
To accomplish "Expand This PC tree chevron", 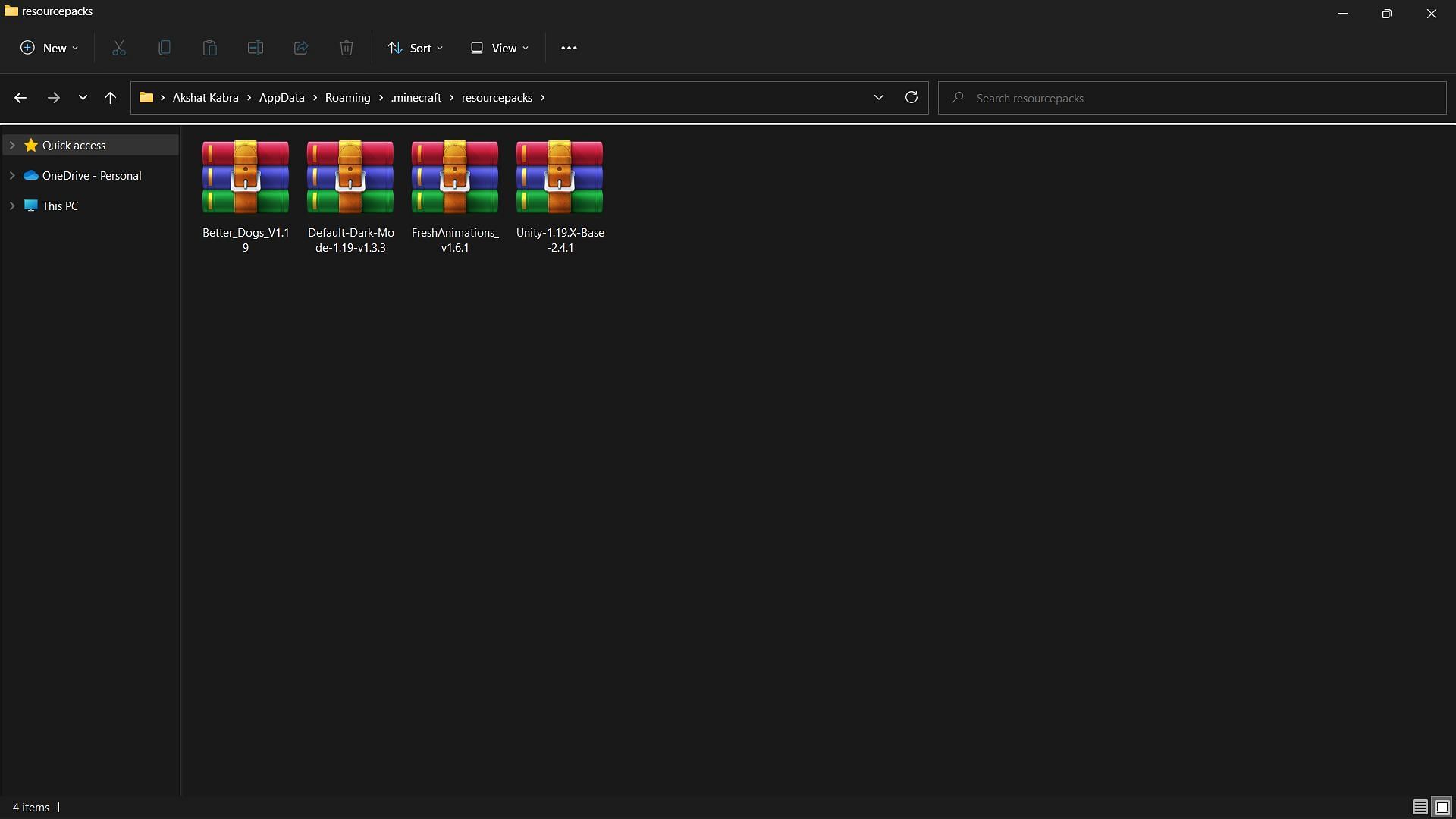I will 12,206.
